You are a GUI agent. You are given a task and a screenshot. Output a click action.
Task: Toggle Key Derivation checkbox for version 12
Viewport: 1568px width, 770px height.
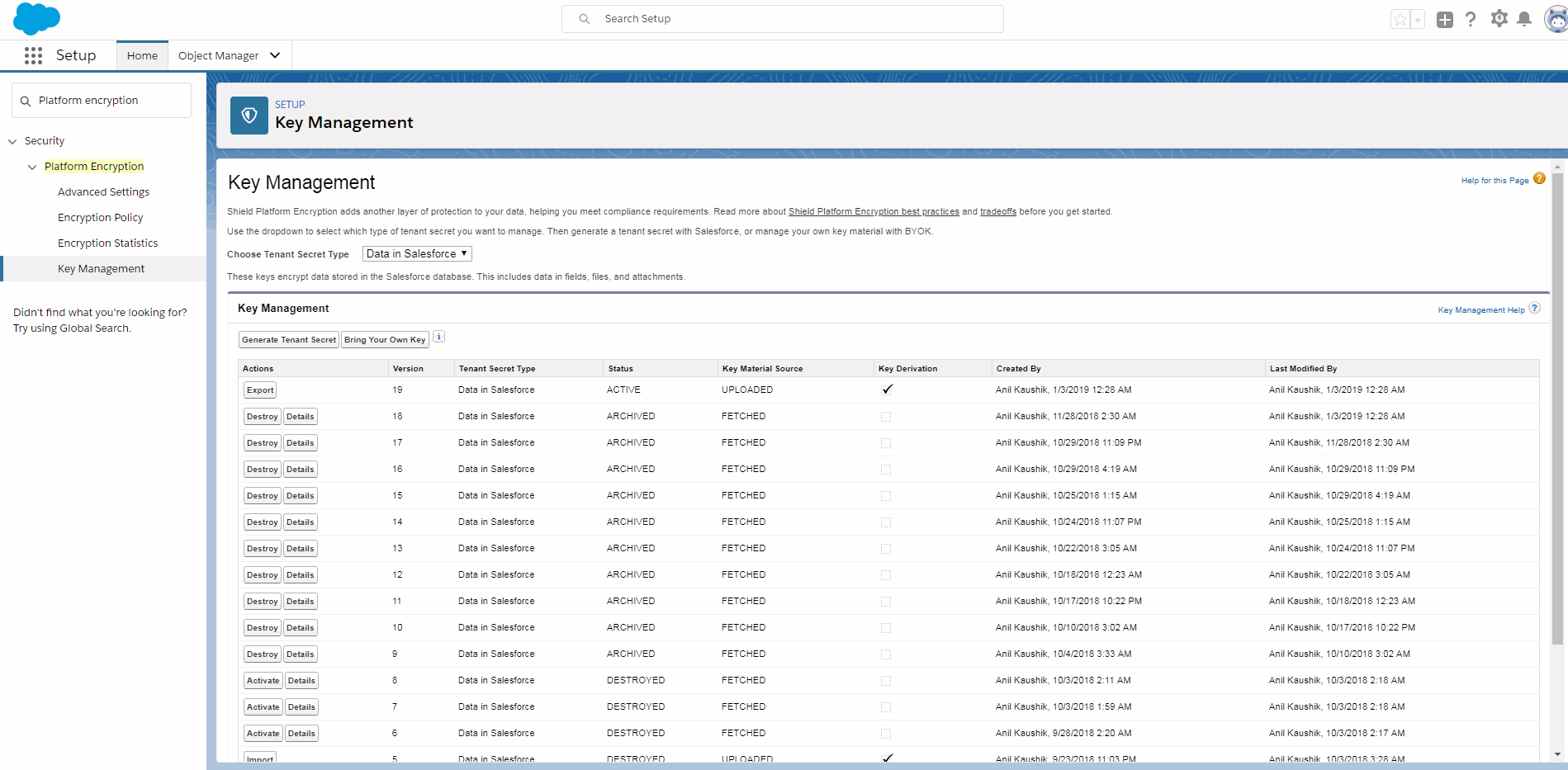click(x=886, y=575)
